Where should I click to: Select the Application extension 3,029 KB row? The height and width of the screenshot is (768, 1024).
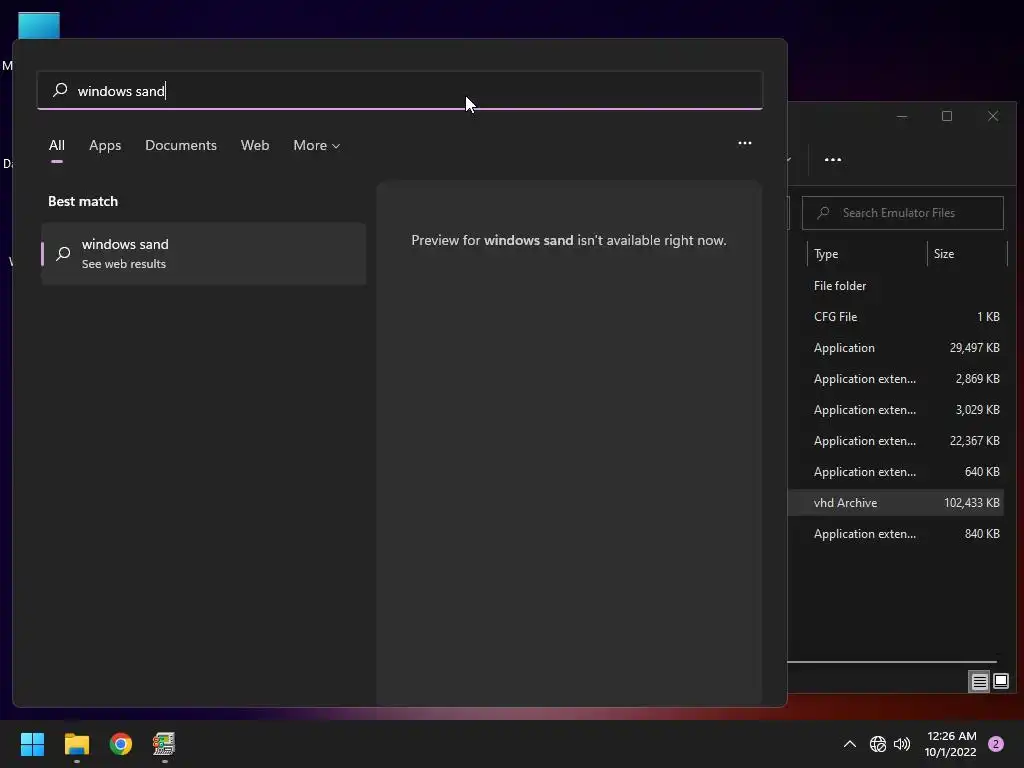pos(895,409)
